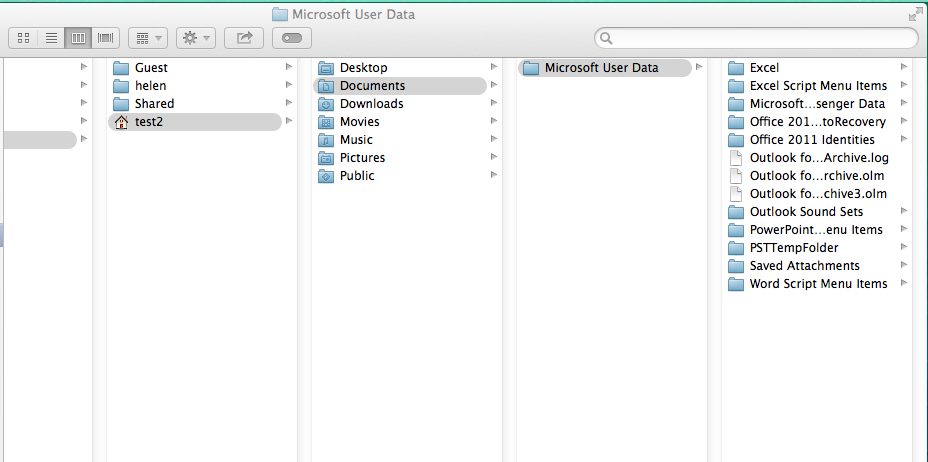Click the magnifier icon in search field

click(x=605, y=39)
